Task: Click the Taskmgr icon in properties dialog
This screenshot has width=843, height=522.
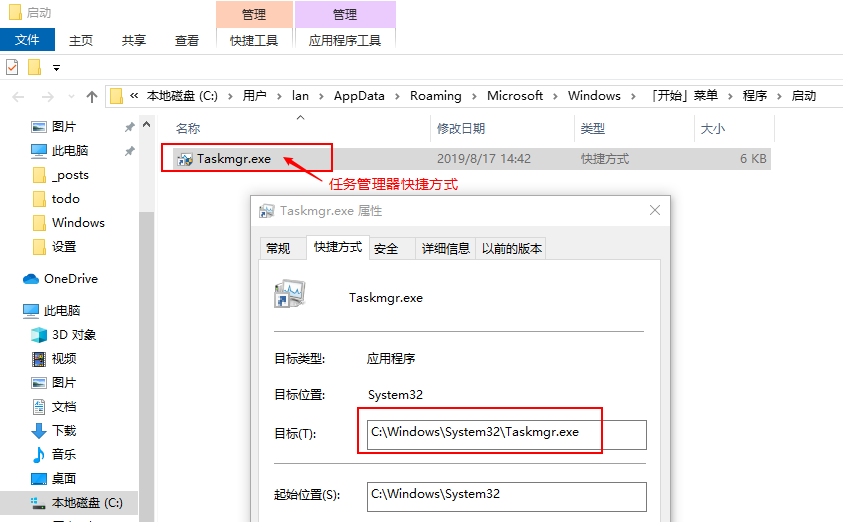Action: pyautogui.click(x=290, y=294)
